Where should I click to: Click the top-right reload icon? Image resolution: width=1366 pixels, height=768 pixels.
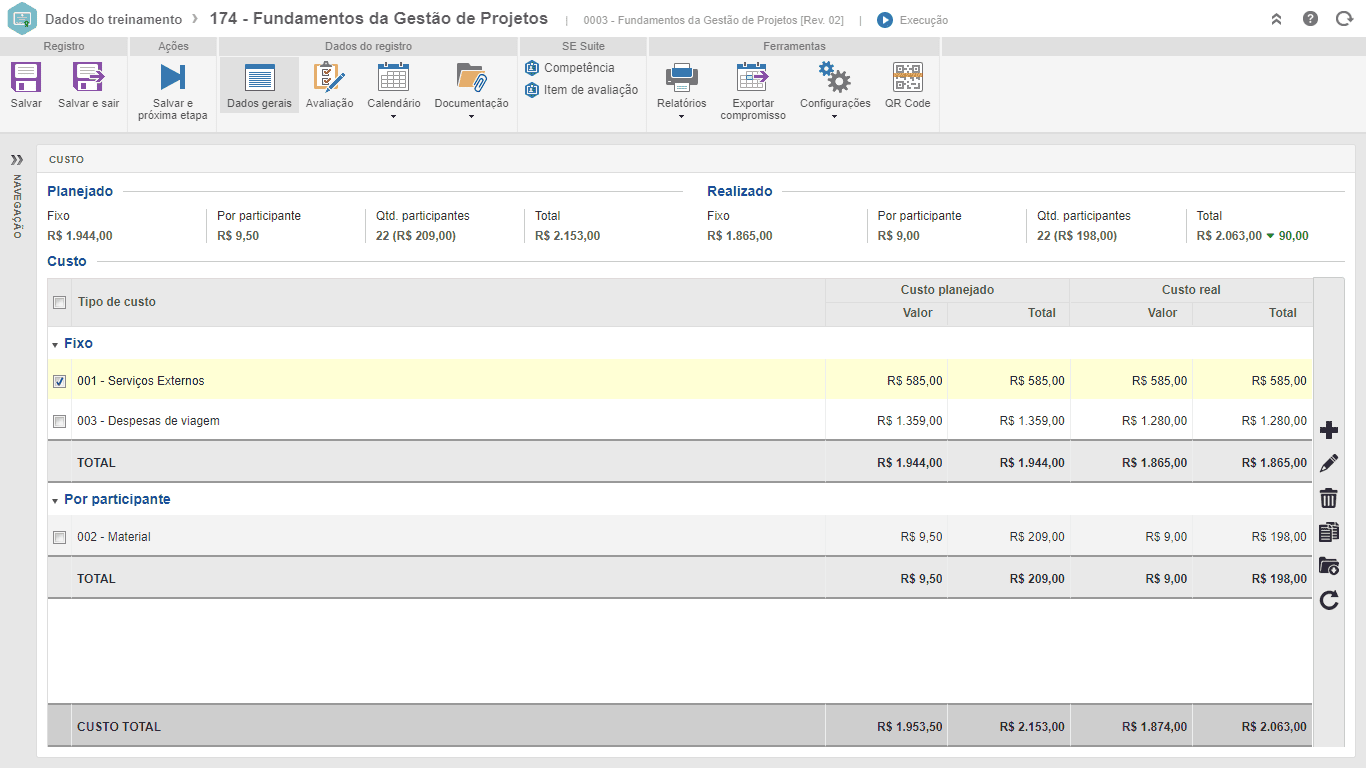point(1344,19)
